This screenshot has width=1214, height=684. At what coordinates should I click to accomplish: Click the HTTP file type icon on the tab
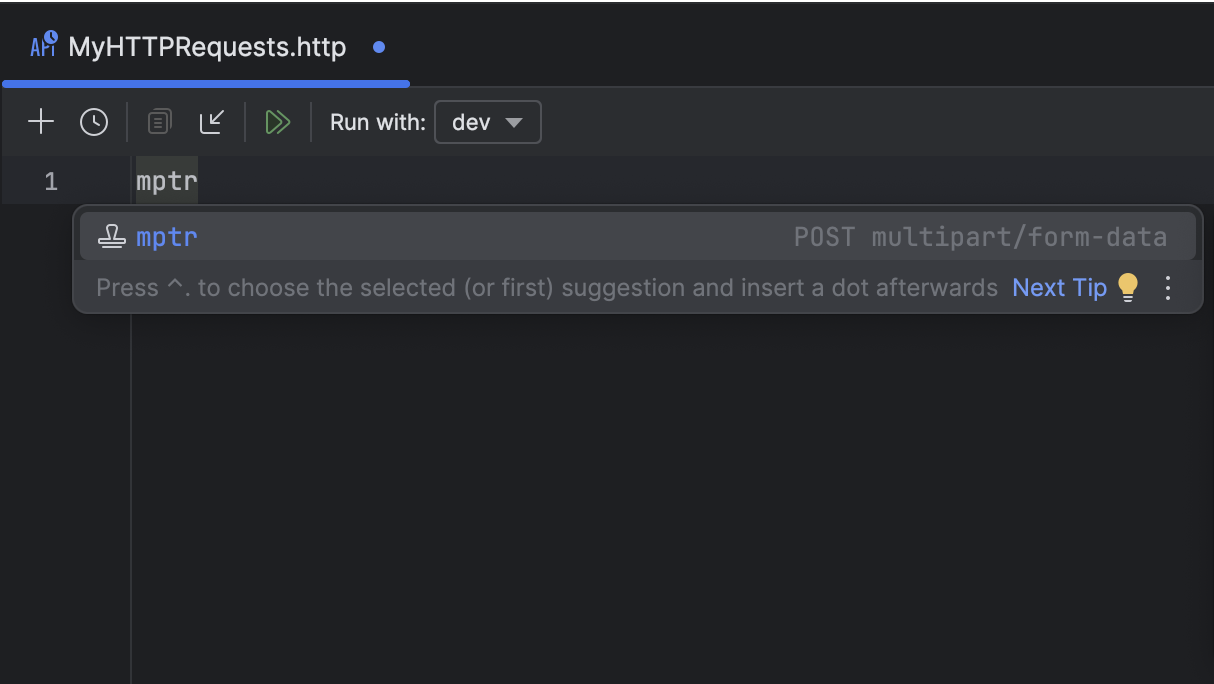click(x=43, y=45)
